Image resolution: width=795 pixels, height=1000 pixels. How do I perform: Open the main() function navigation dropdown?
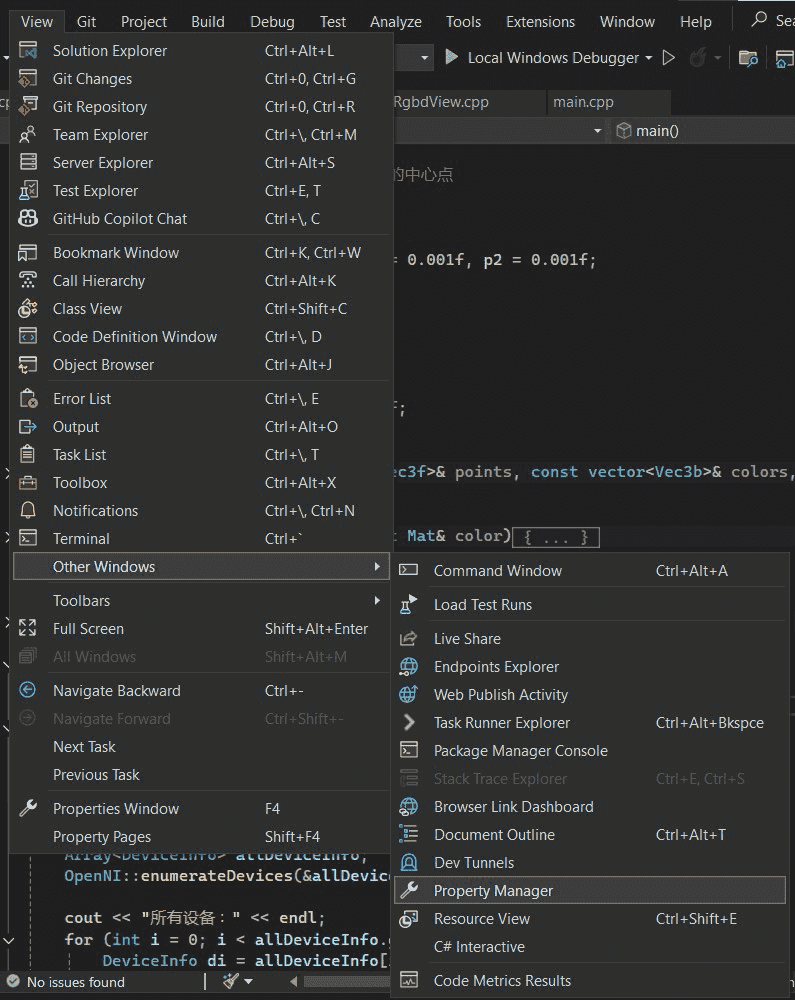700,131
